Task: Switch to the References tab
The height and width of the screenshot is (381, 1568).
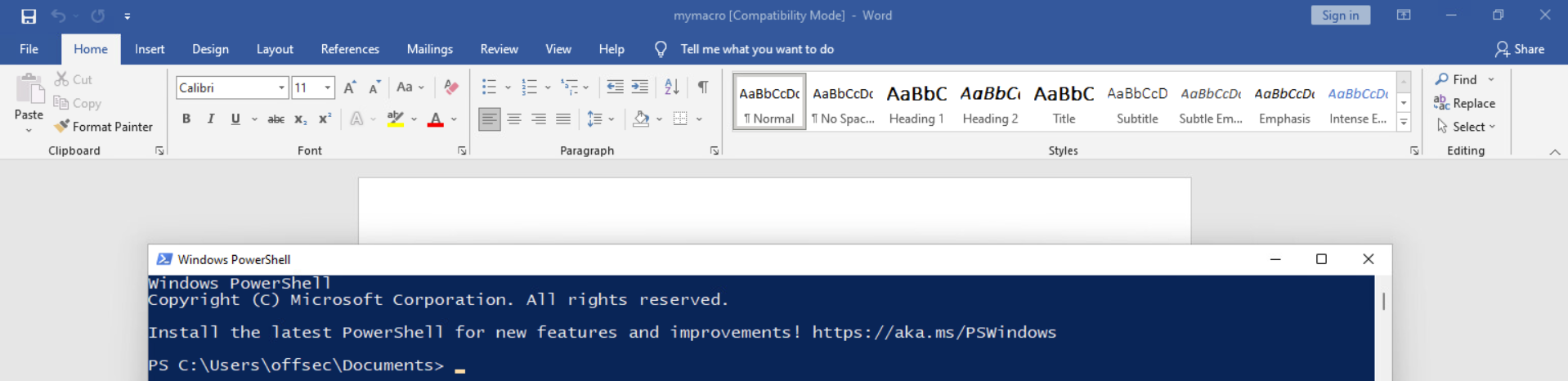Action: pyautogui.click(x=350, y=49)
